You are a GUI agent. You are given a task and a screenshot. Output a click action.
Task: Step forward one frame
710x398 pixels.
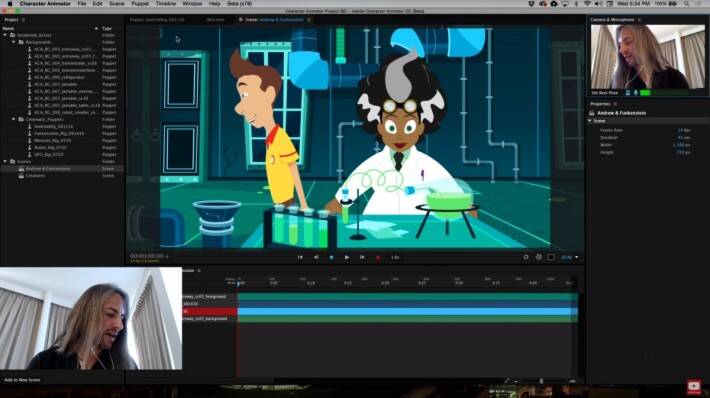[362, 257]
